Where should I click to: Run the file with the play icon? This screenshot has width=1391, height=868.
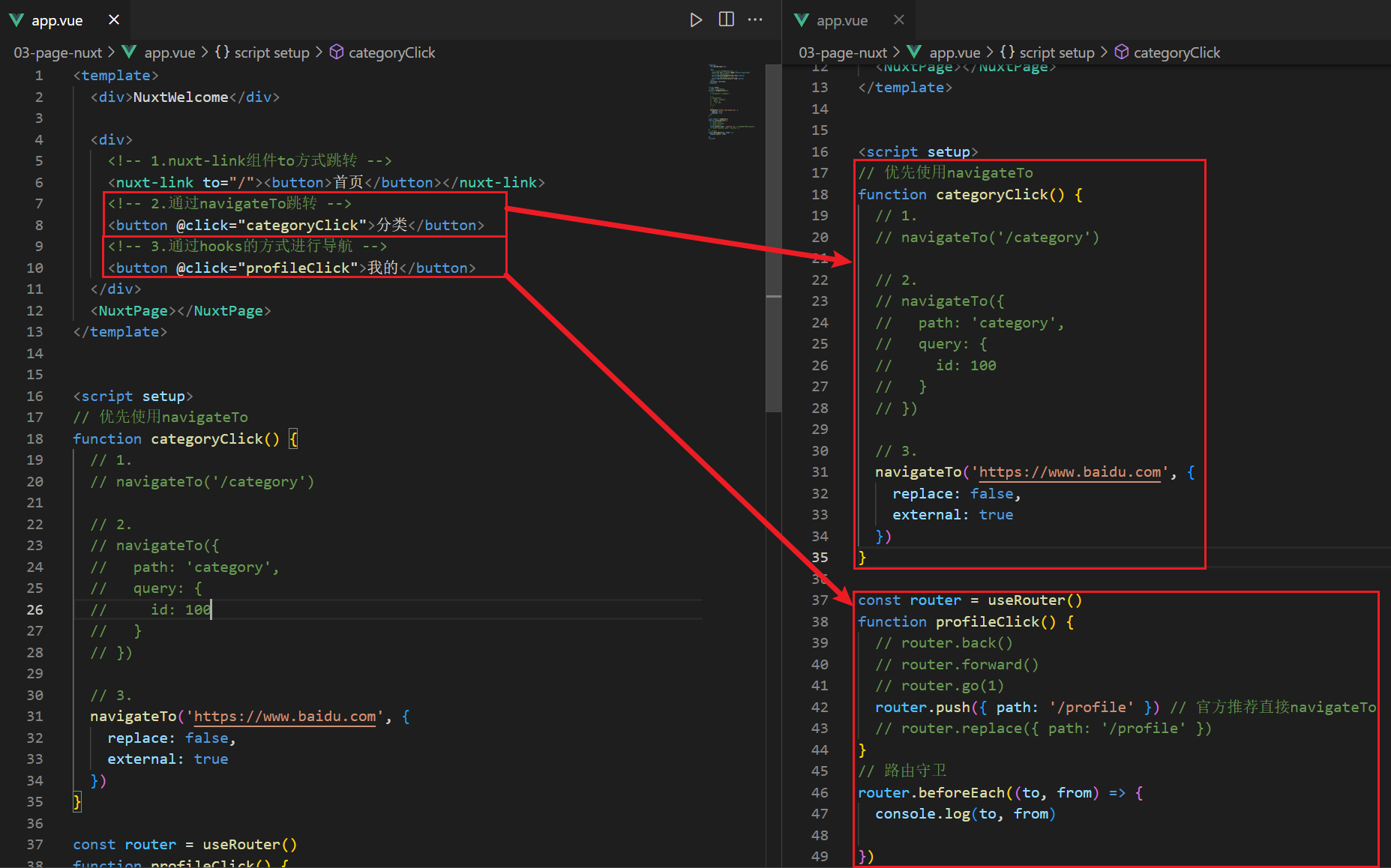696,19
